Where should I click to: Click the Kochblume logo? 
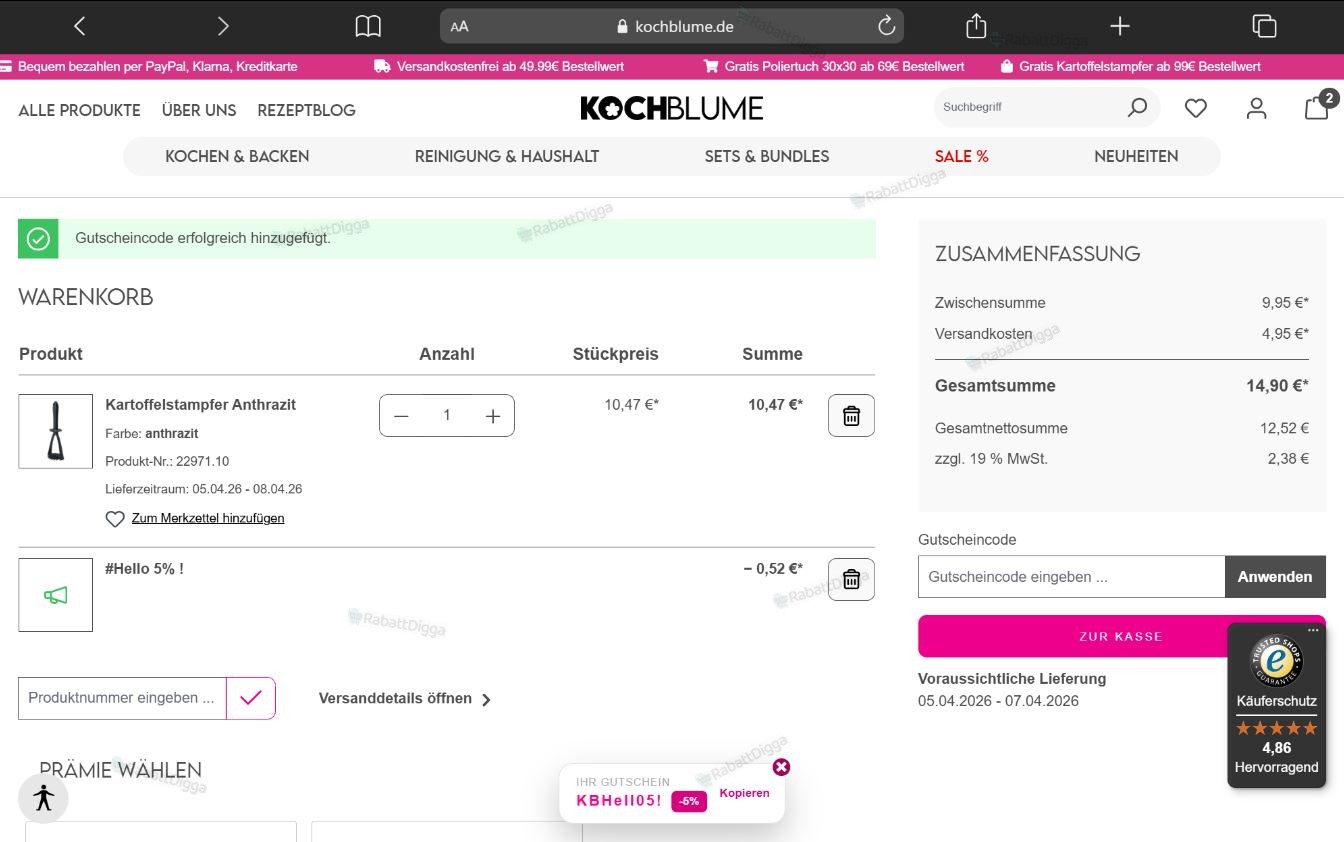click(x=672, y=108)
